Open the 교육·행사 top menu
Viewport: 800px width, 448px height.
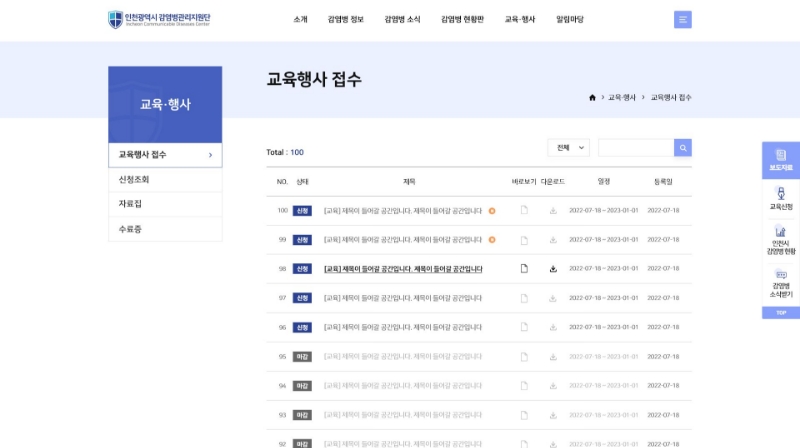[x=520, y=19]
